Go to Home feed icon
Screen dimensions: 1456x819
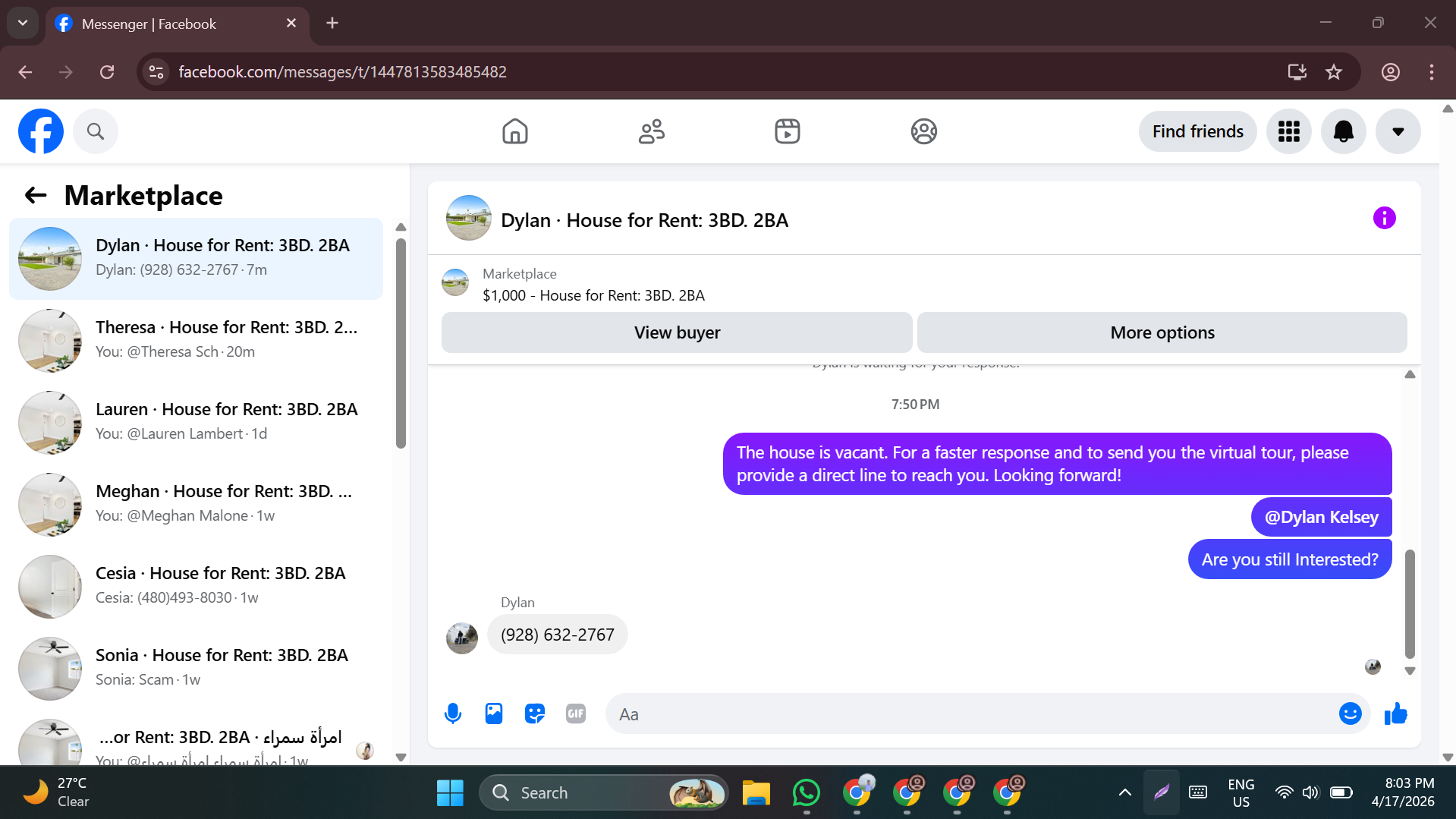[515, 131]
